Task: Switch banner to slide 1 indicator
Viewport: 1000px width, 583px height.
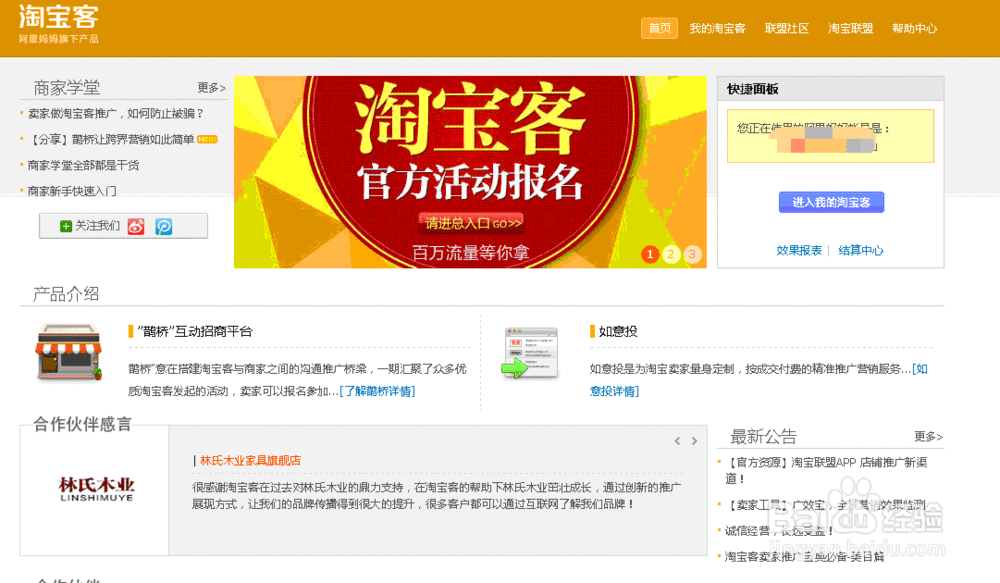Action: point(650,255)
